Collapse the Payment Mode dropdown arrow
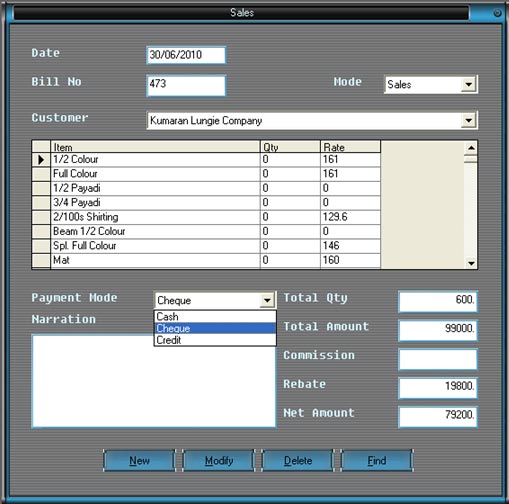 pyautogui.click(x=267, y=300)
